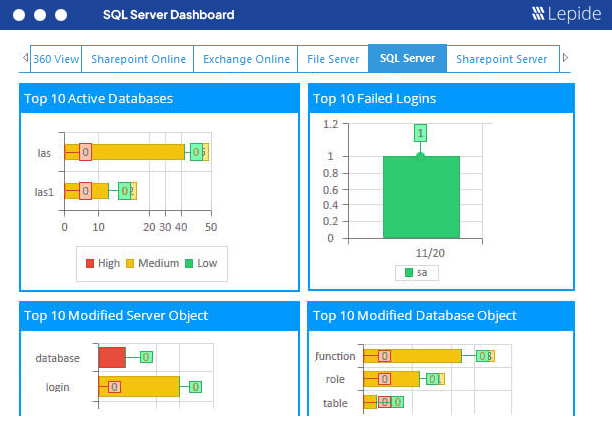Click the SQL Server Dashboard title
Screen dimensions: 612x430
[x=169, y=15]
